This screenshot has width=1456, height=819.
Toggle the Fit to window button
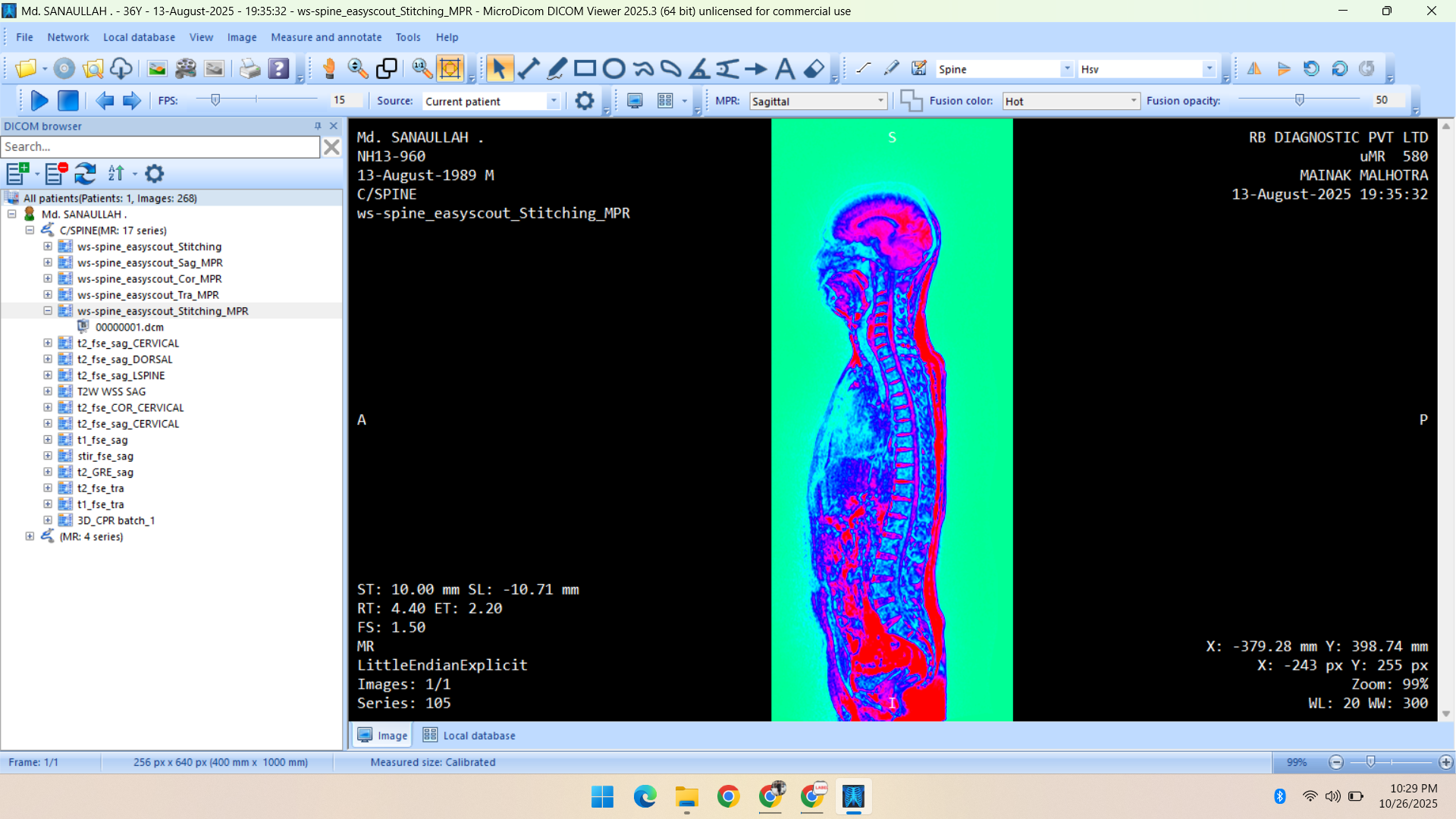450,69
